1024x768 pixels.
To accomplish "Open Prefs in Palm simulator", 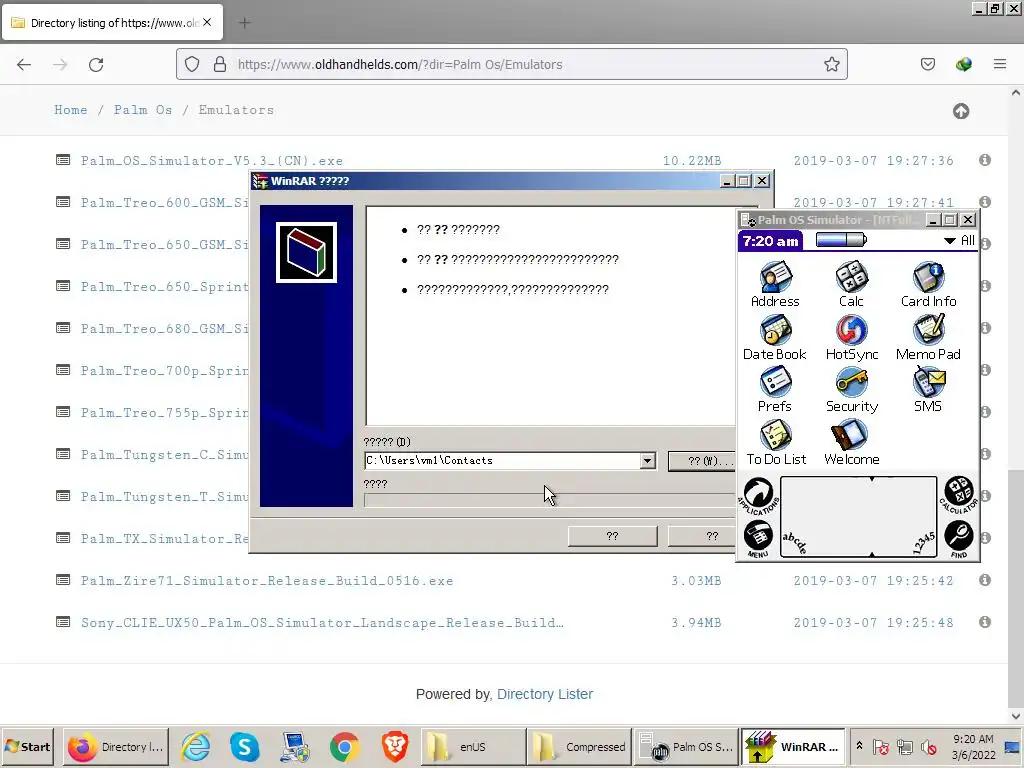I will [775, 389].
